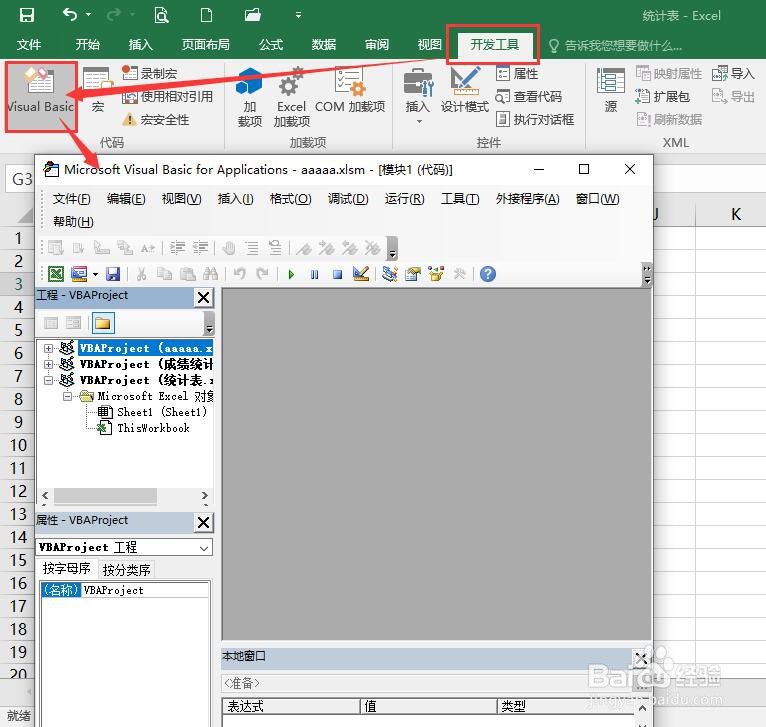Toggle Design Mode icon in VBA toolbar
Screen dimensions: 766x727
point(361,274)
